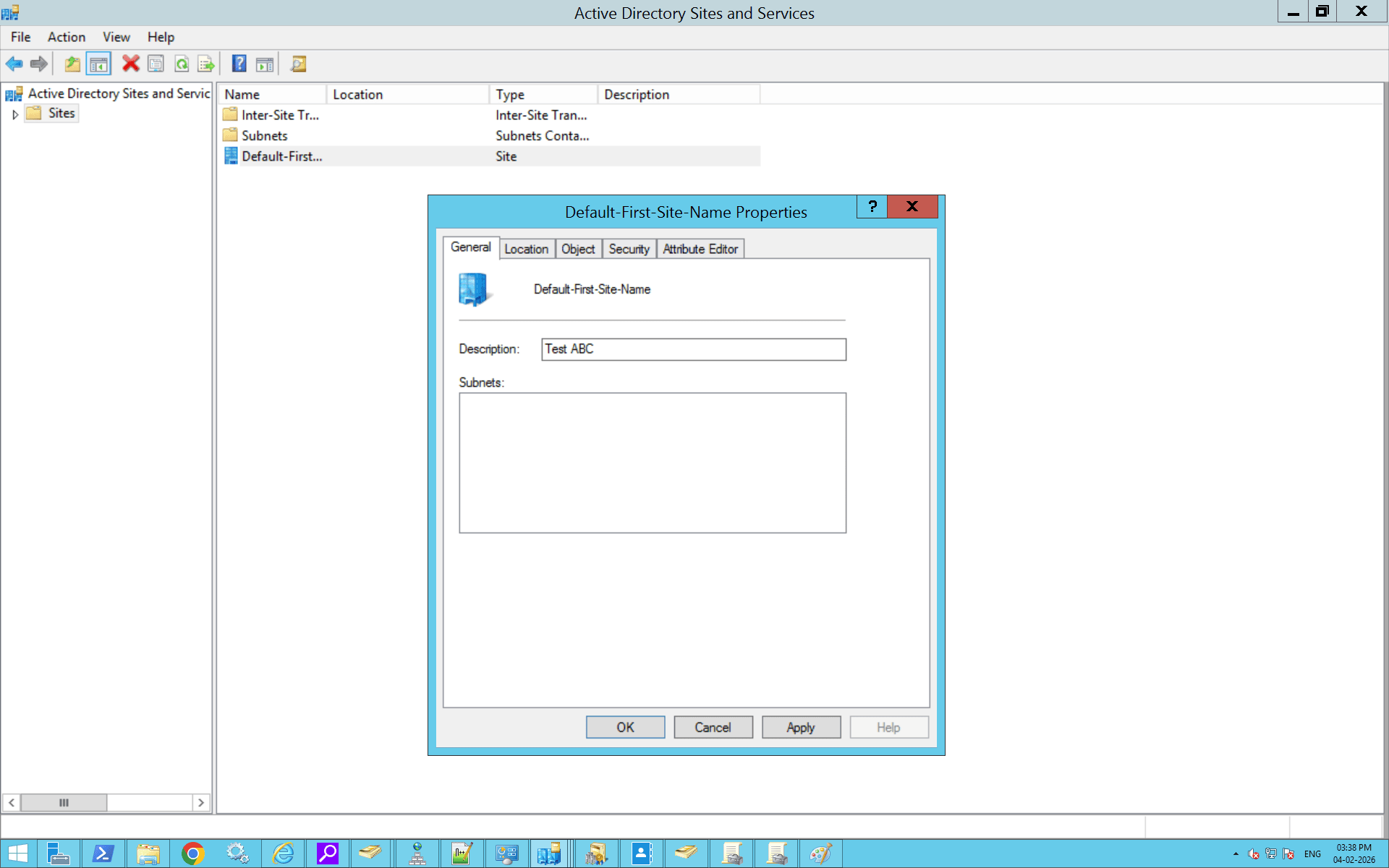1389x868 pixels.
Task: Open the Action menu
Action: 66,37
